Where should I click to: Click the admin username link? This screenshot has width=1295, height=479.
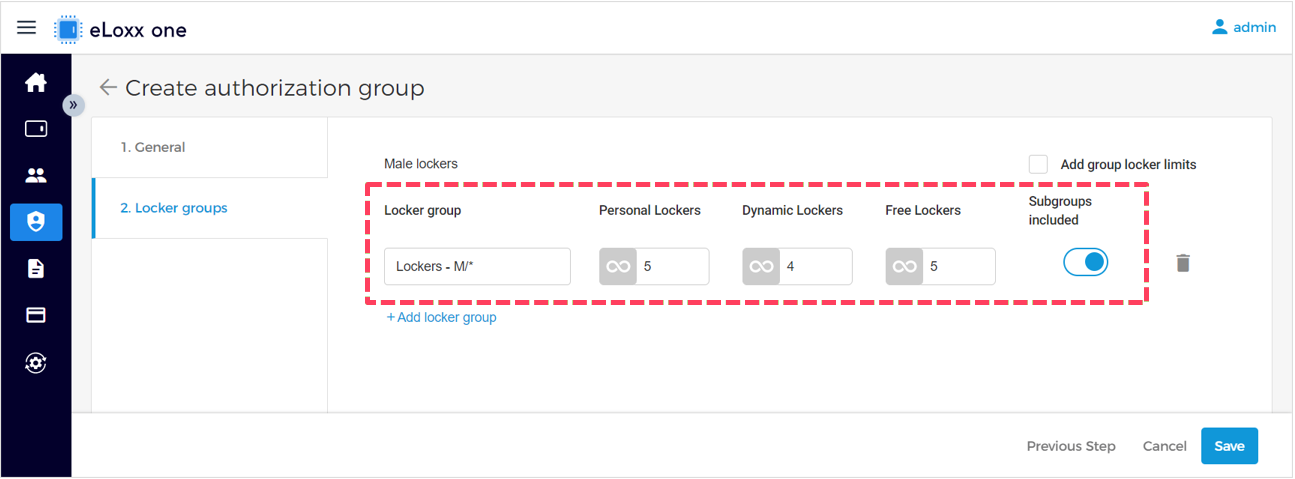pos(1255,27)
